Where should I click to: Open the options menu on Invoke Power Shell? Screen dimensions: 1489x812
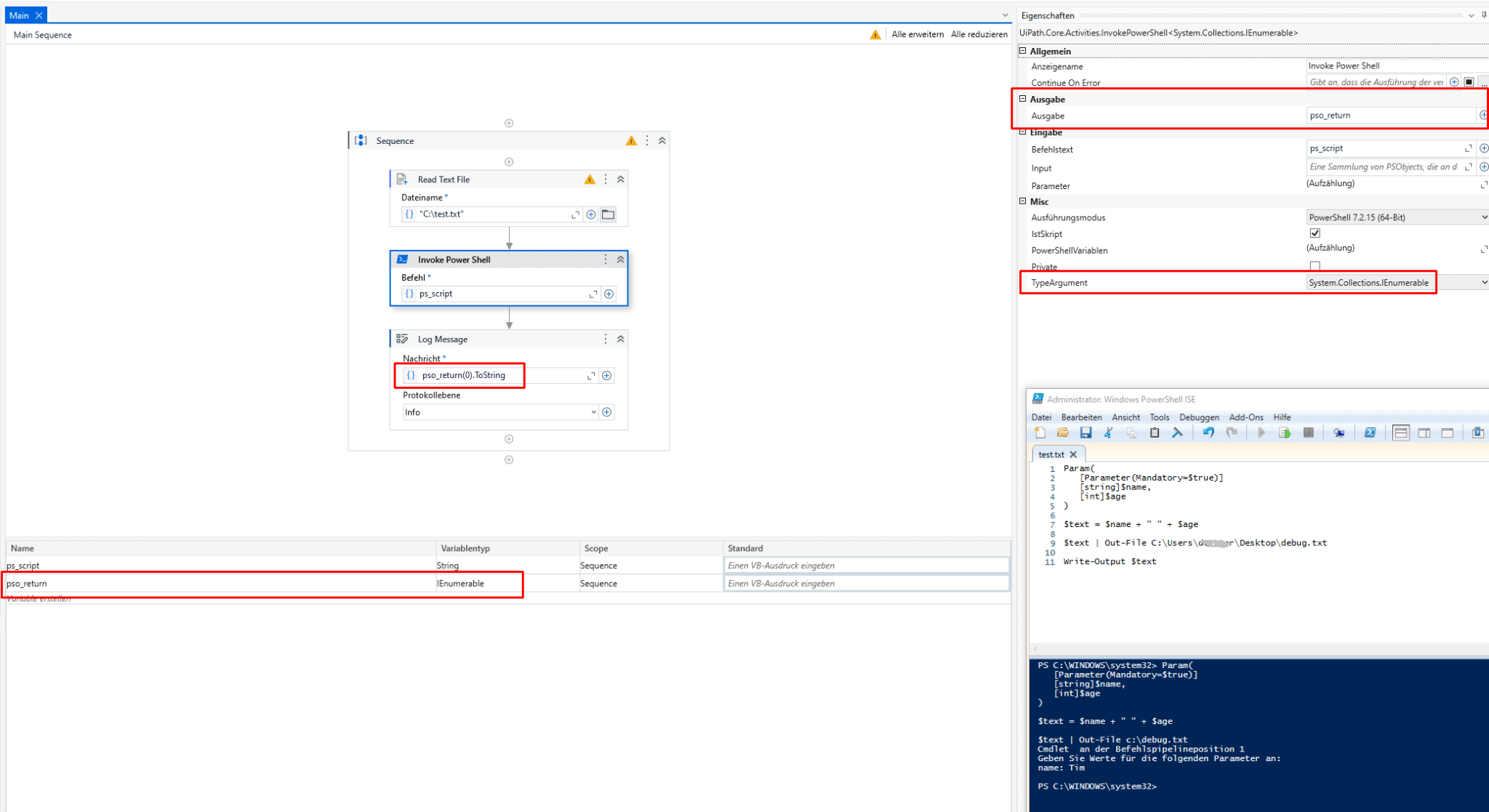tap(605, 259)
